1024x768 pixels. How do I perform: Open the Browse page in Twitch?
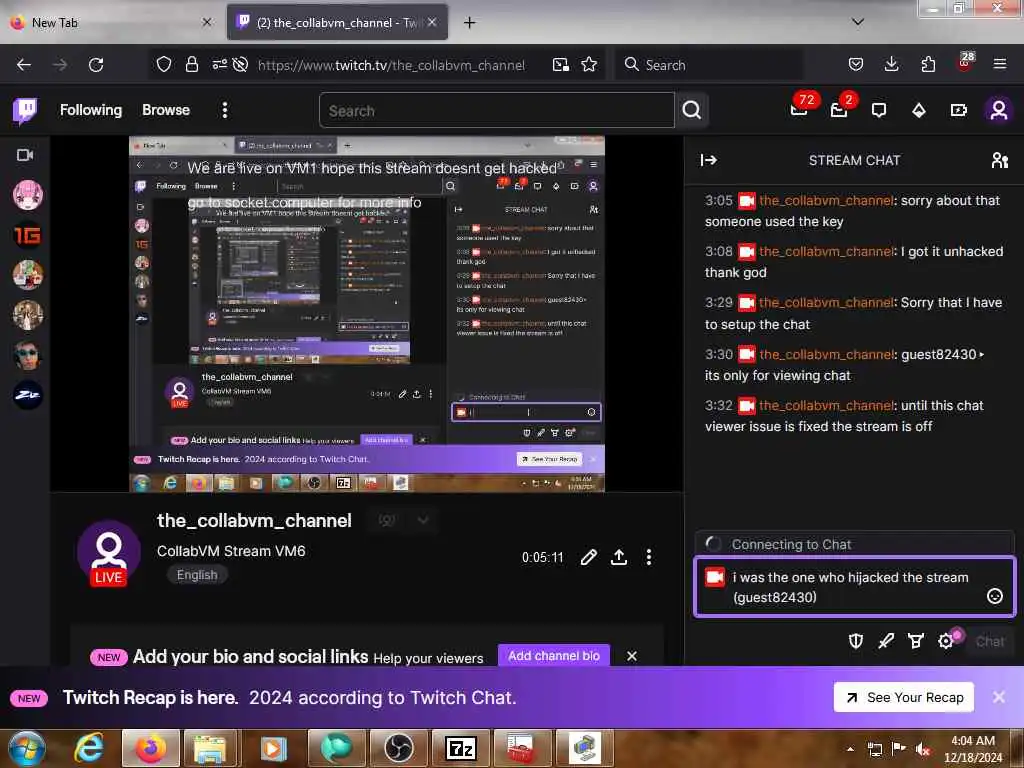tap(166, 110)
